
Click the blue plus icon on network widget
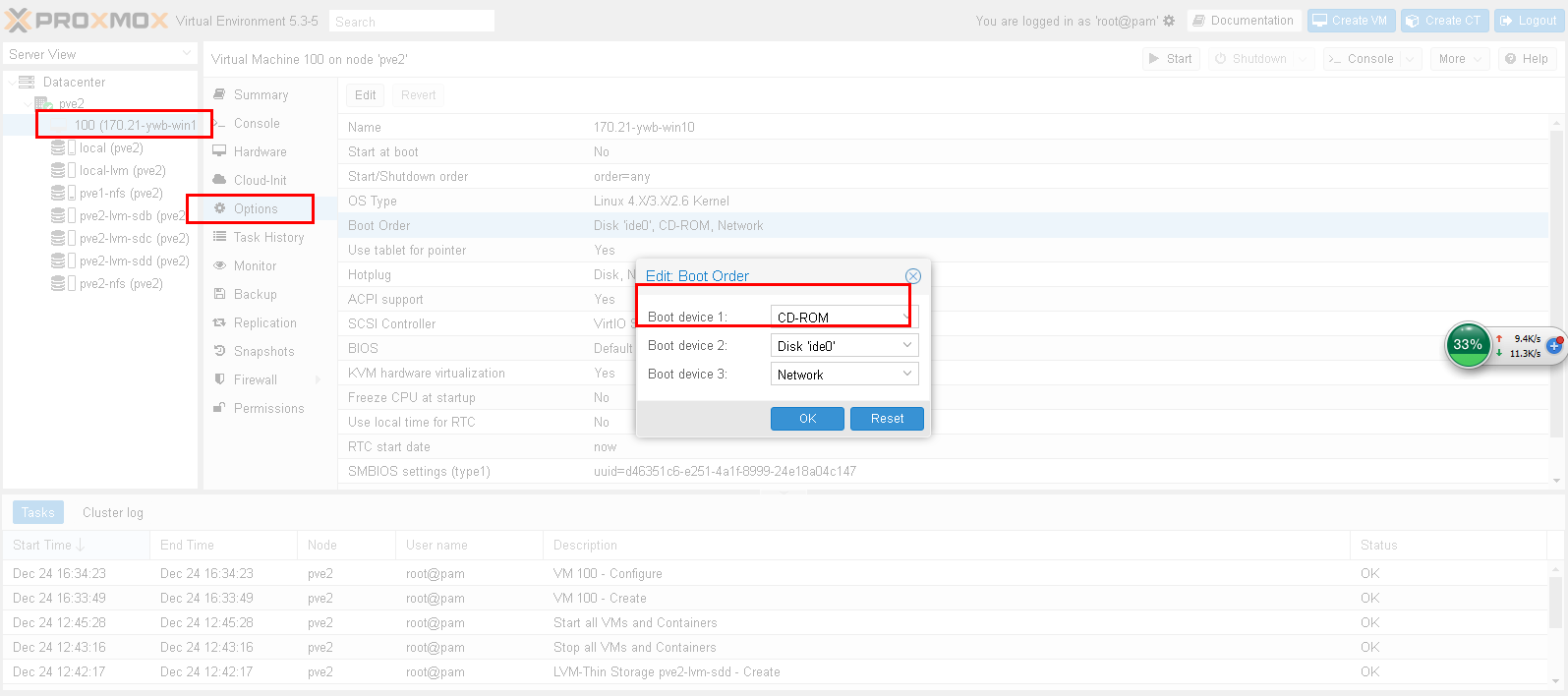1554,345
